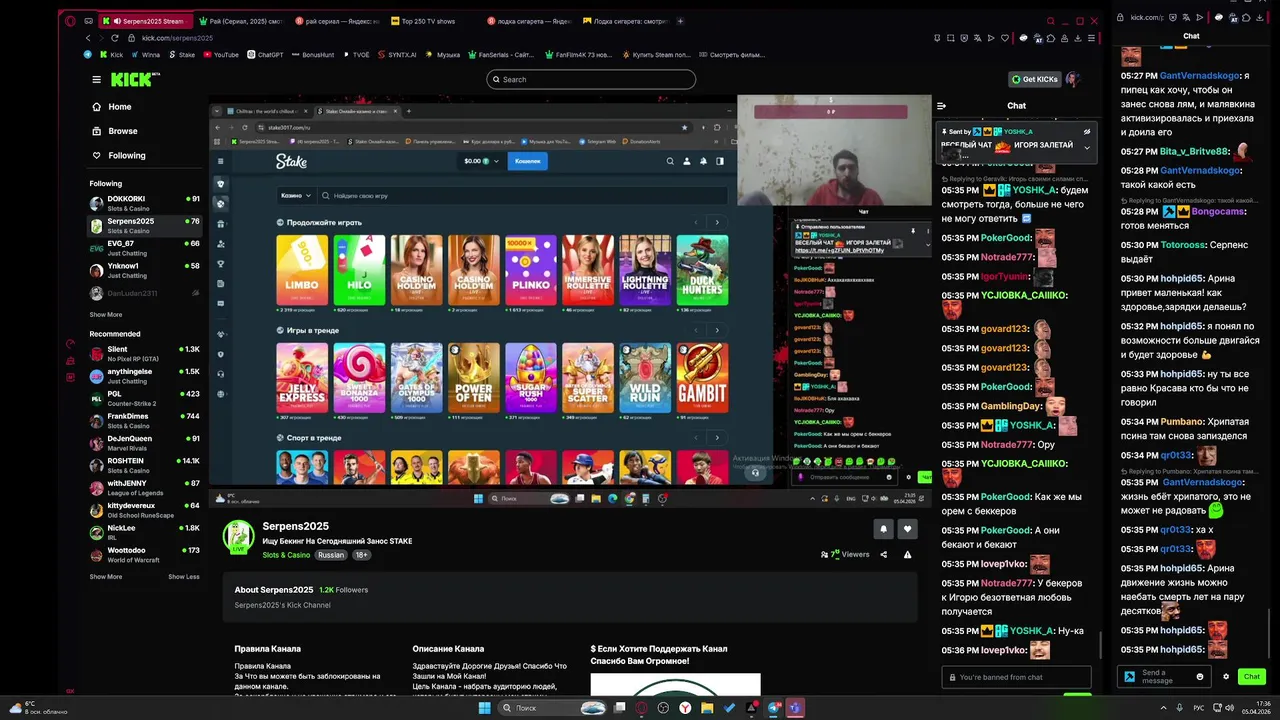The image size is (1280, 720).
Task: Open BonusHunt bookmark
Action: click(x=313, y=55)
